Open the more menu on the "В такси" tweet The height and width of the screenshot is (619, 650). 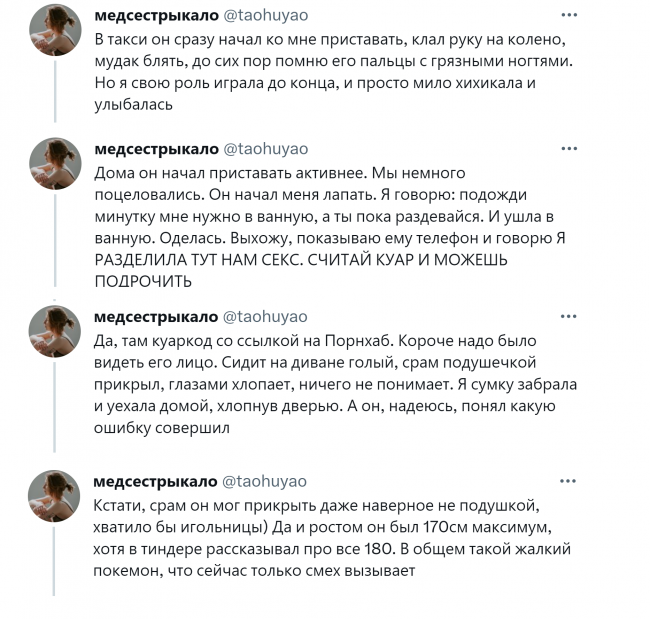(x=568, y=17)
